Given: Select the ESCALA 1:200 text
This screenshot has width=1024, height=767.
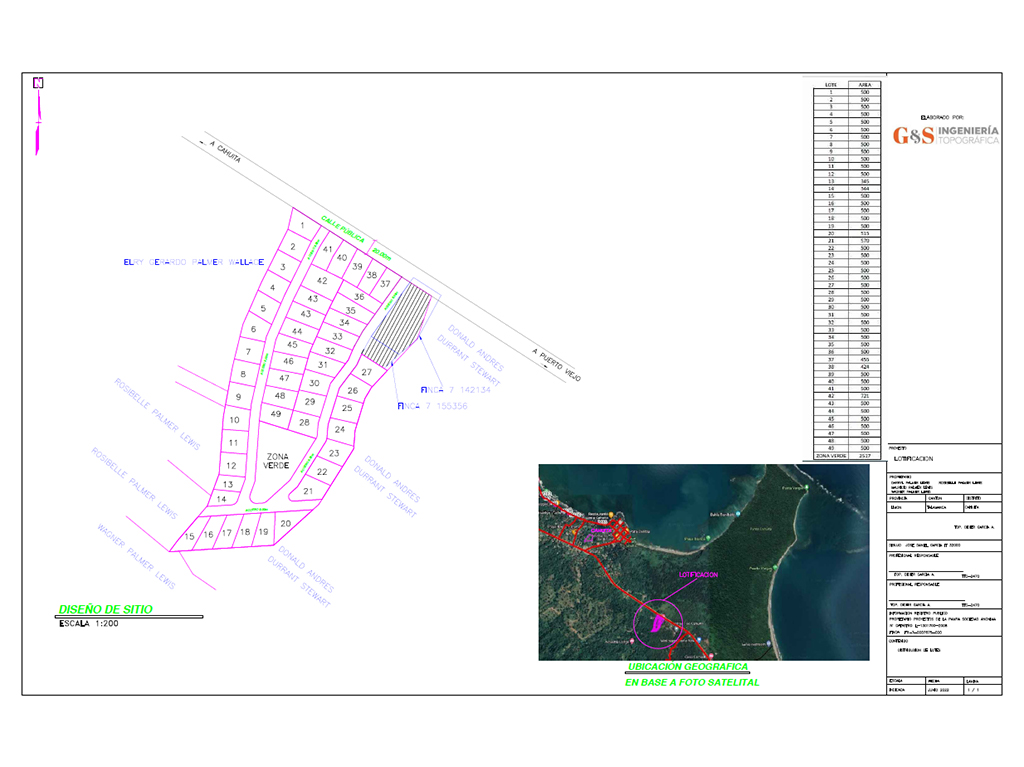Looking at the screenshot, I should coord(89,624).
